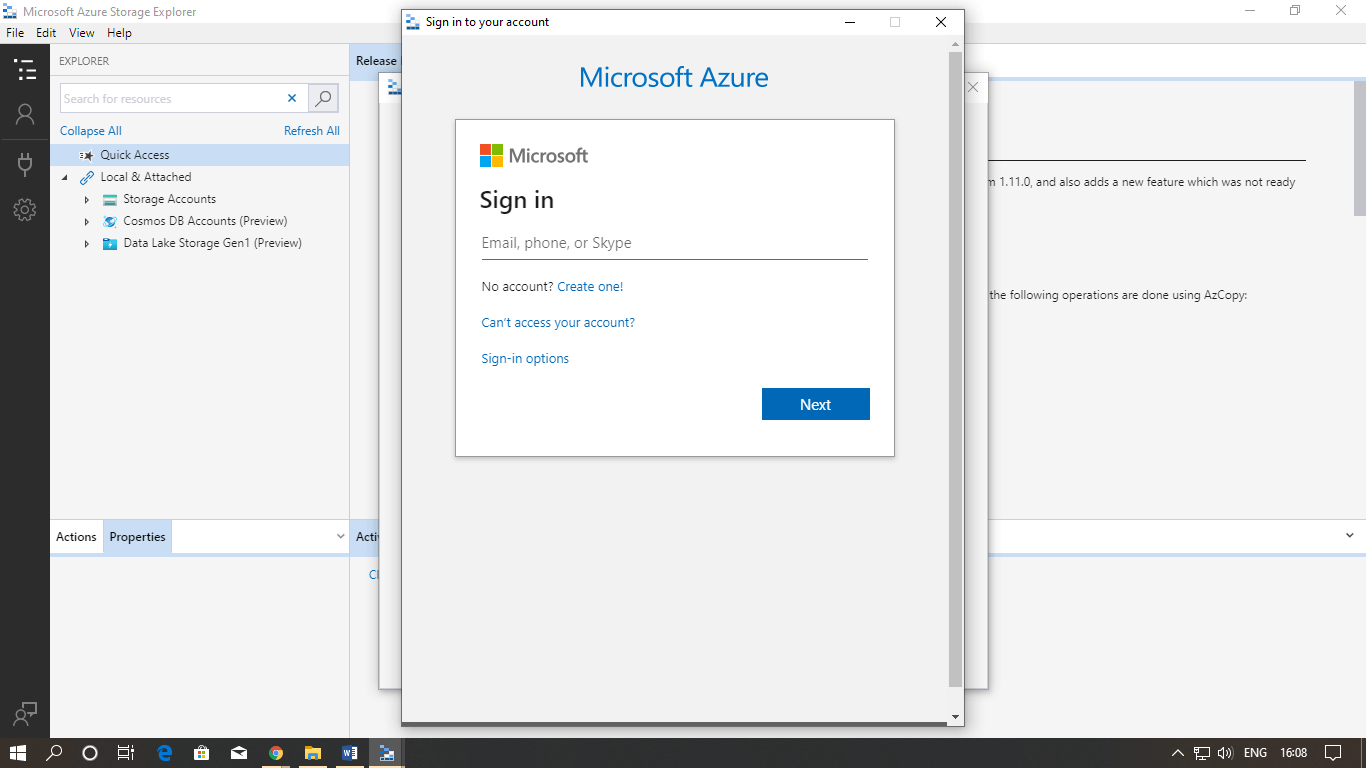The image size is (1366, 768).
Task: Open the Microsoft Store taskbar icon
Action: (202, 753)
